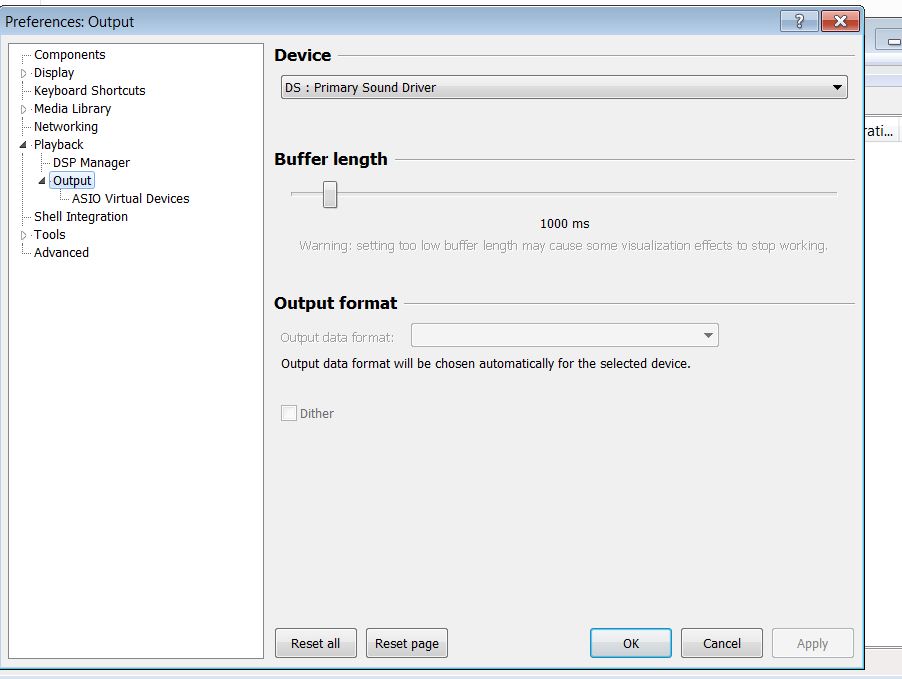The height and width of the screenshot is (679, 902).
Task: Click the Reset page button
Action: [406, 643]
